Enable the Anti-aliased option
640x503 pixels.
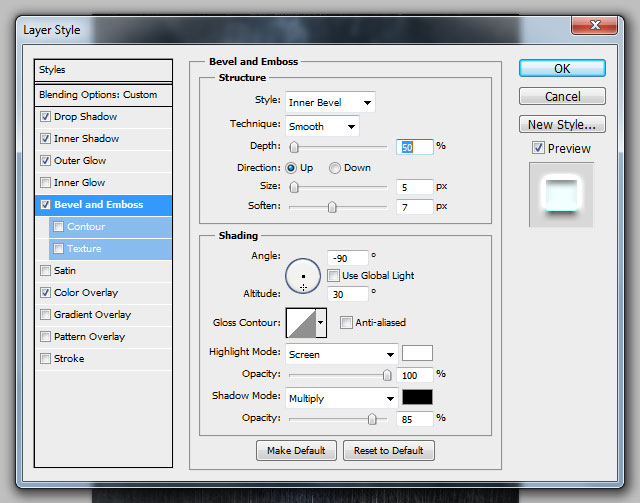(x=346, y=323)
